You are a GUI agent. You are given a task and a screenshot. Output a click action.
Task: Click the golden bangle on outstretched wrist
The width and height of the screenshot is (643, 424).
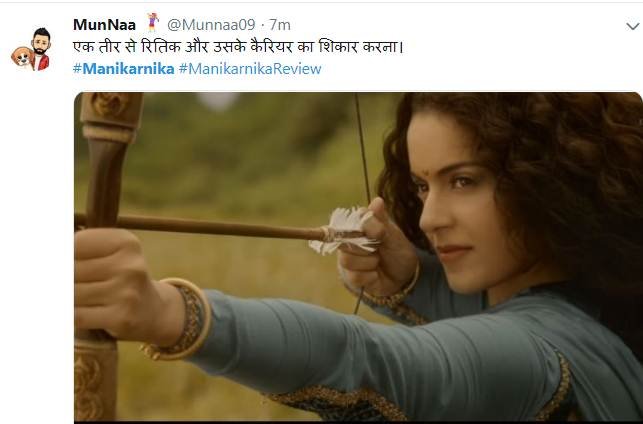182,319
